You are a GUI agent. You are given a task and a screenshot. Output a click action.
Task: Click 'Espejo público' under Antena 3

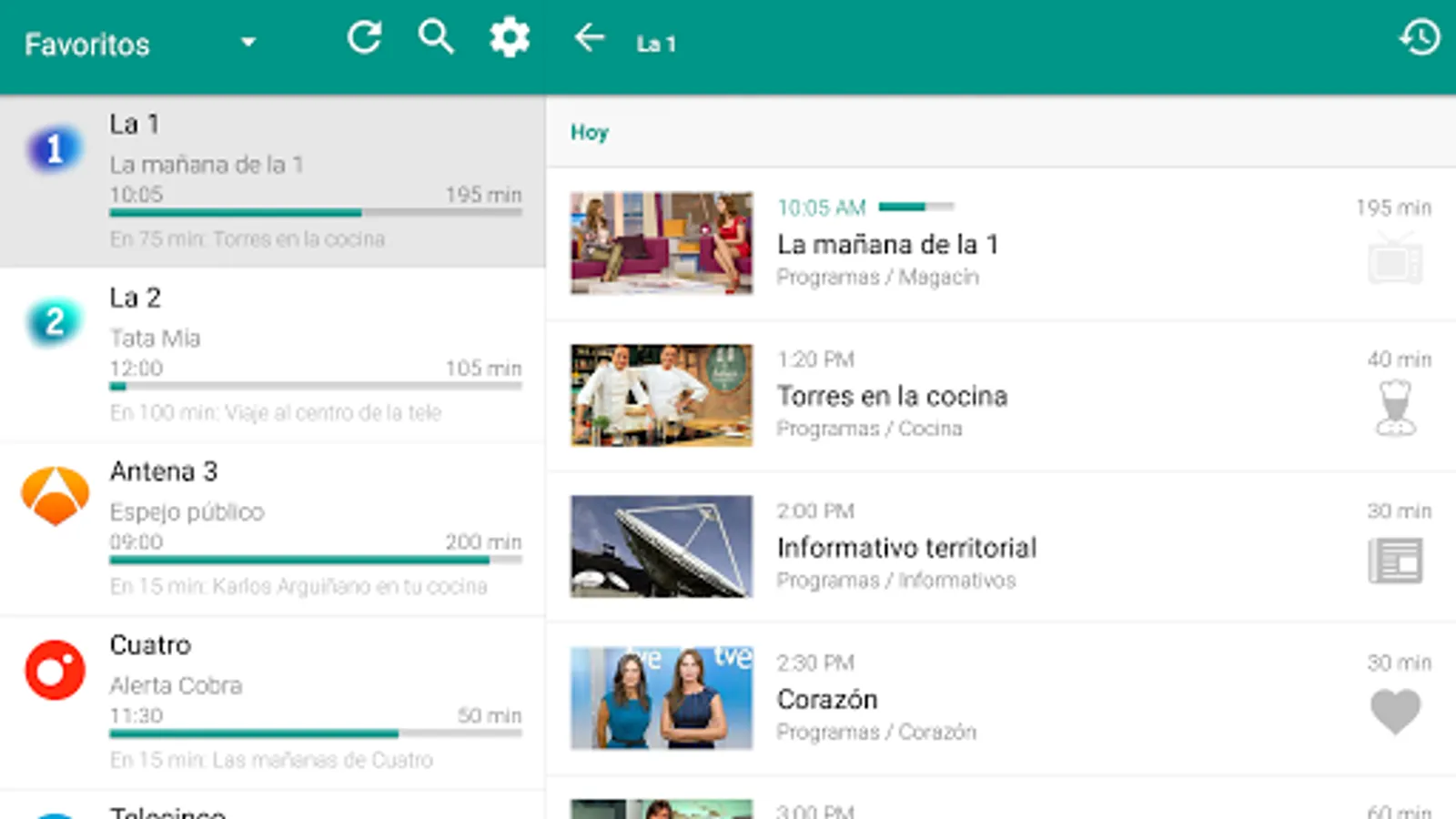point(187,512)
